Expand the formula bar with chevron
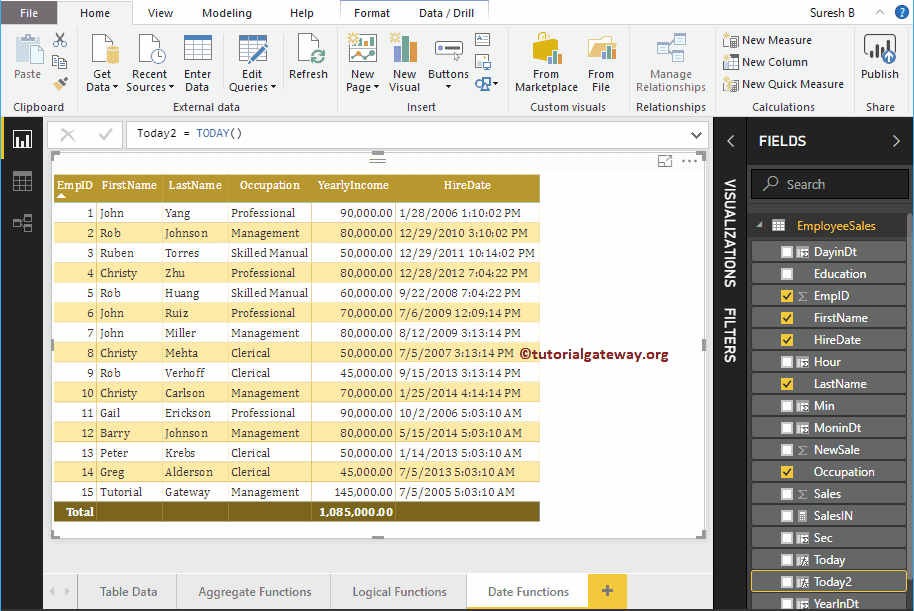The image size is (914, 611). (696, 134)
